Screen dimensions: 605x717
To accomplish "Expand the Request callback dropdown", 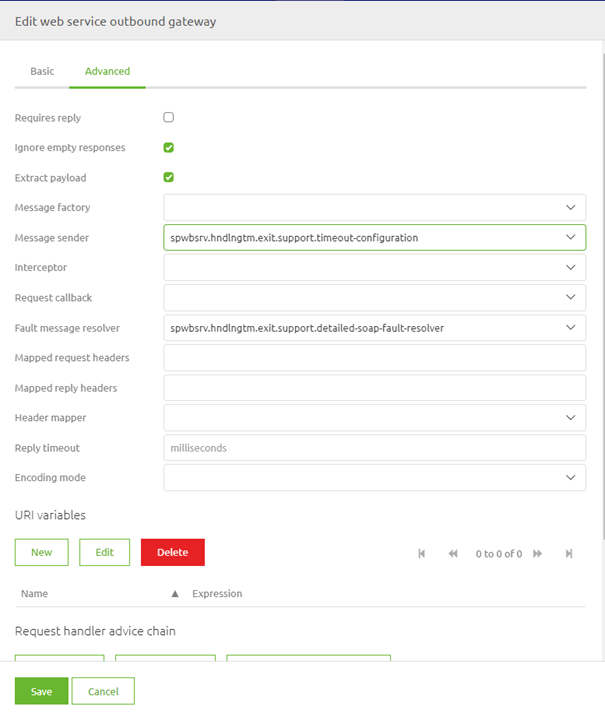I will [x=375, y=298].
